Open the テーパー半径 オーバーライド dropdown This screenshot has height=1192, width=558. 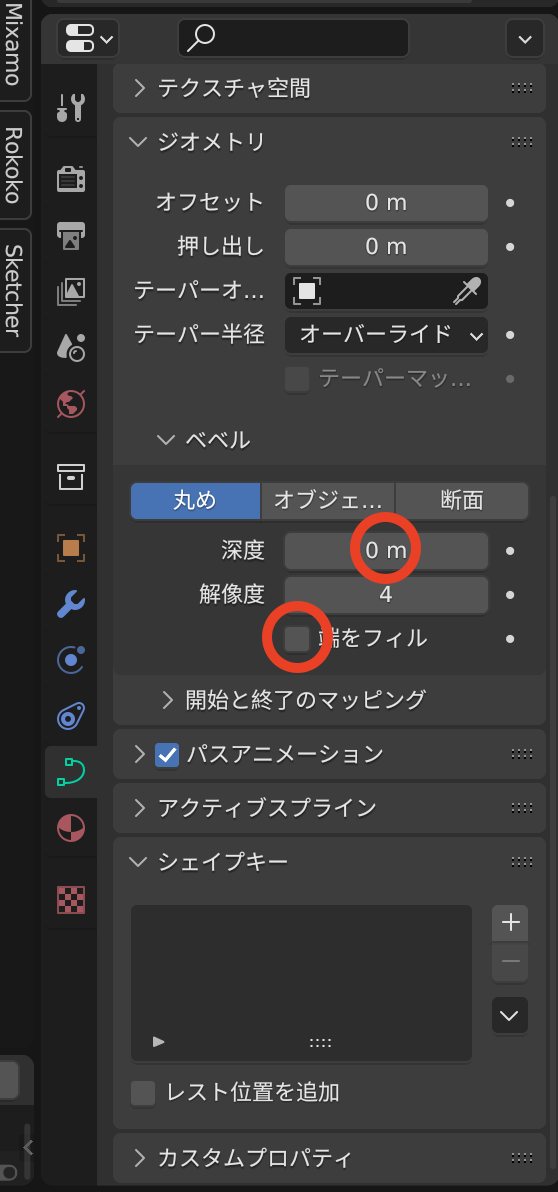(386, 334)
